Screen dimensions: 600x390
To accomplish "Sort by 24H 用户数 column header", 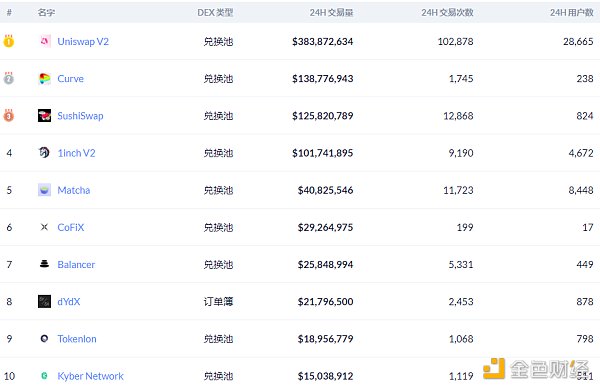I will point(572,13).
